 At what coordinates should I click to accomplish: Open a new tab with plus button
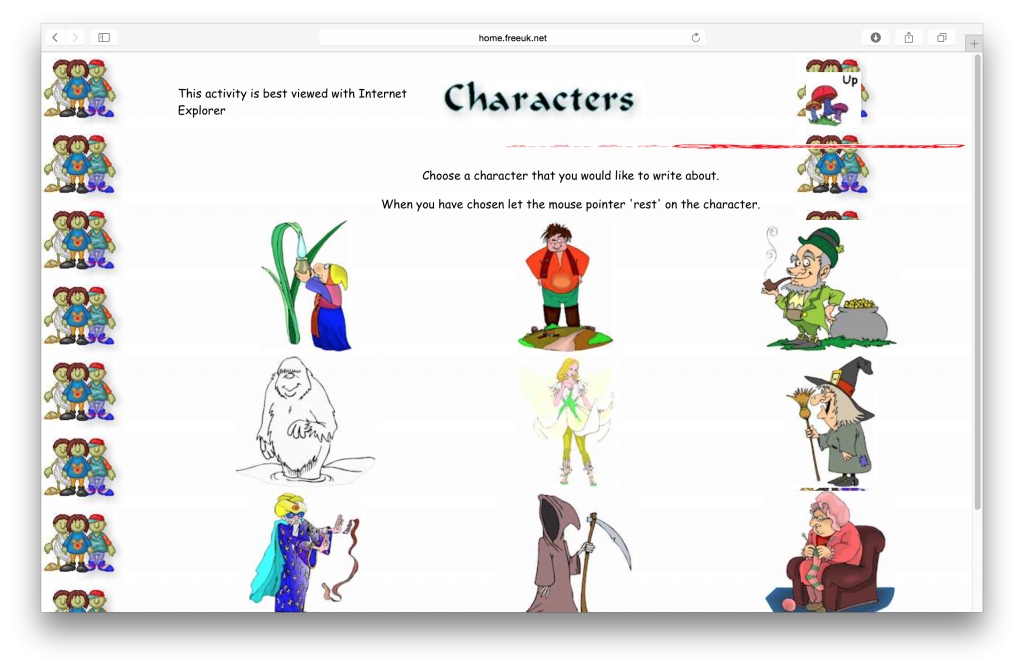[974, 43]
